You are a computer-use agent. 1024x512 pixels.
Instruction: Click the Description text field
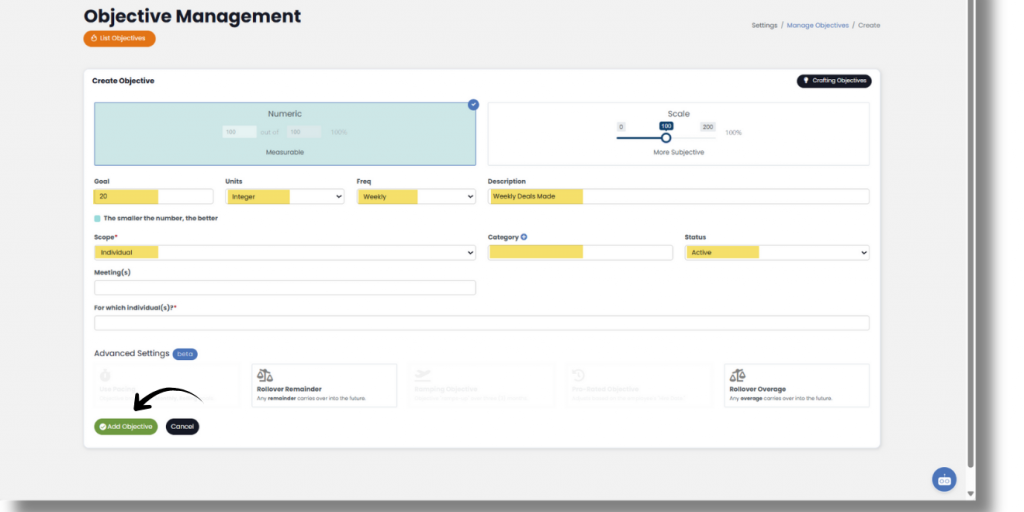tap(678, 197)
